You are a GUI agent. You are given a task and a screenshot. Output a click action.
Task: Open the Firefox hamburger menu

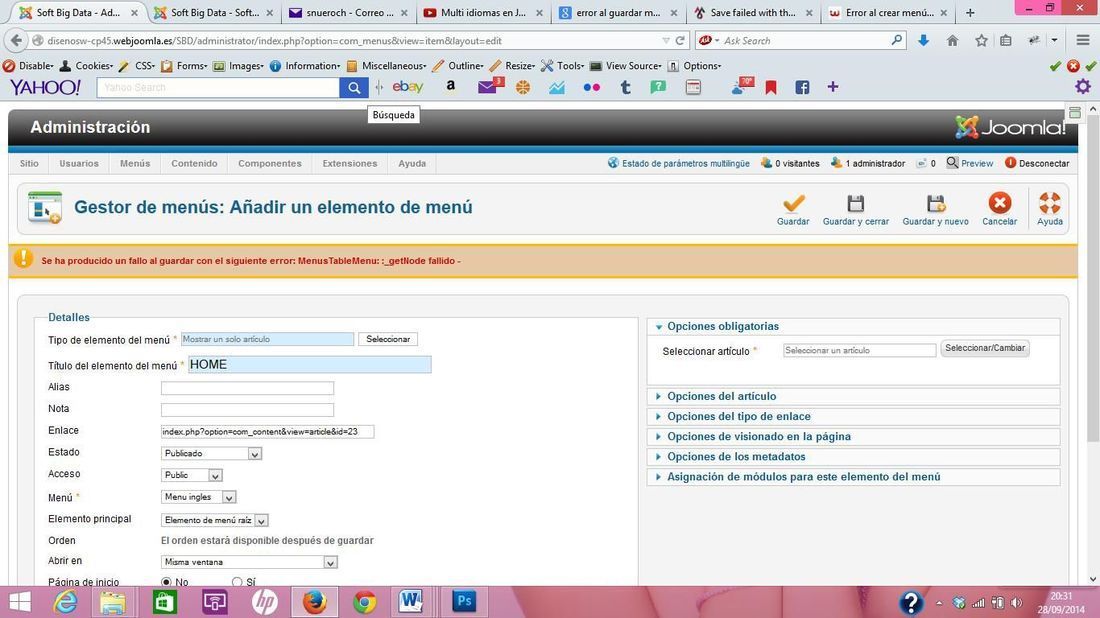1082,41
